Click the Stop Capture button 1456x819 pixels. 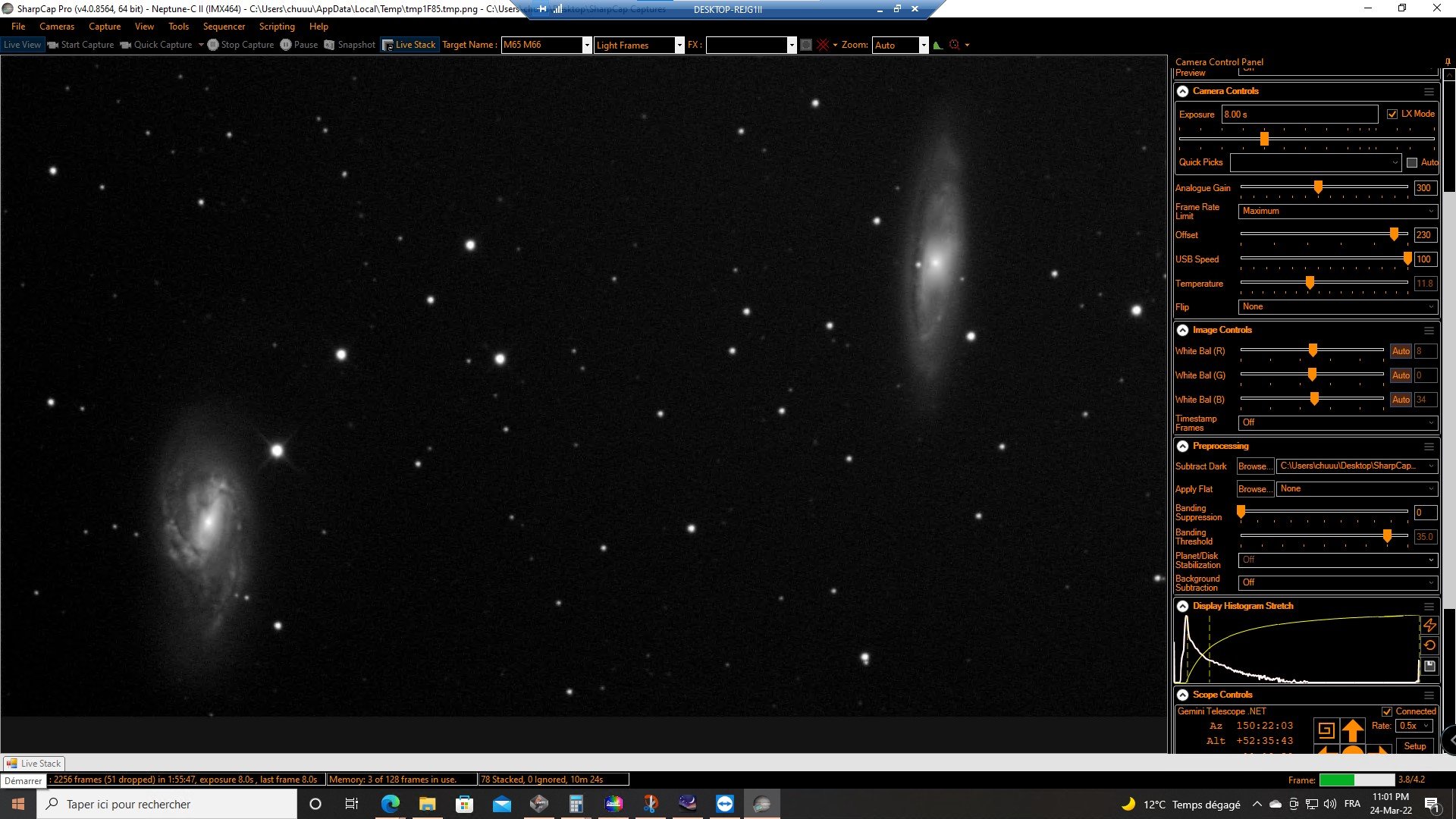point(240,45)
